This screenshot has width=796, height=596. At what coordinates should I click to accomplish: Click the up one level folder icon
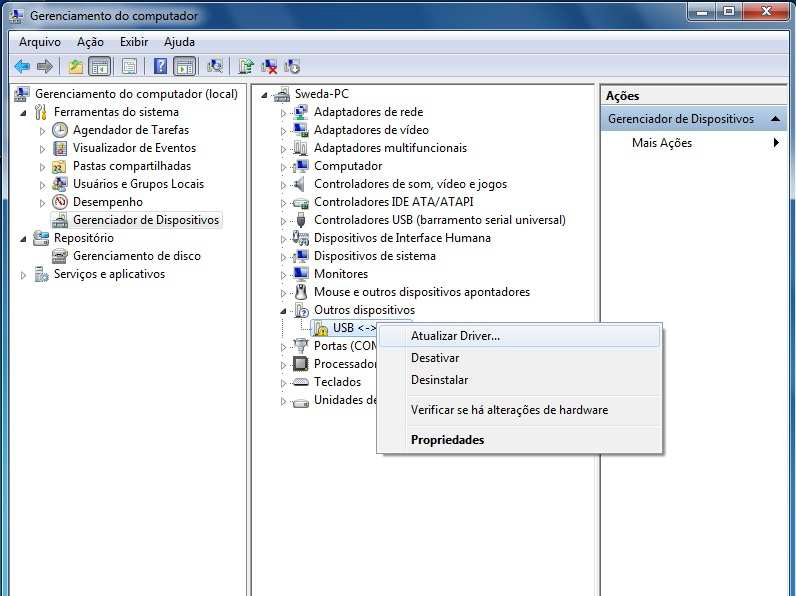(76, 66)
